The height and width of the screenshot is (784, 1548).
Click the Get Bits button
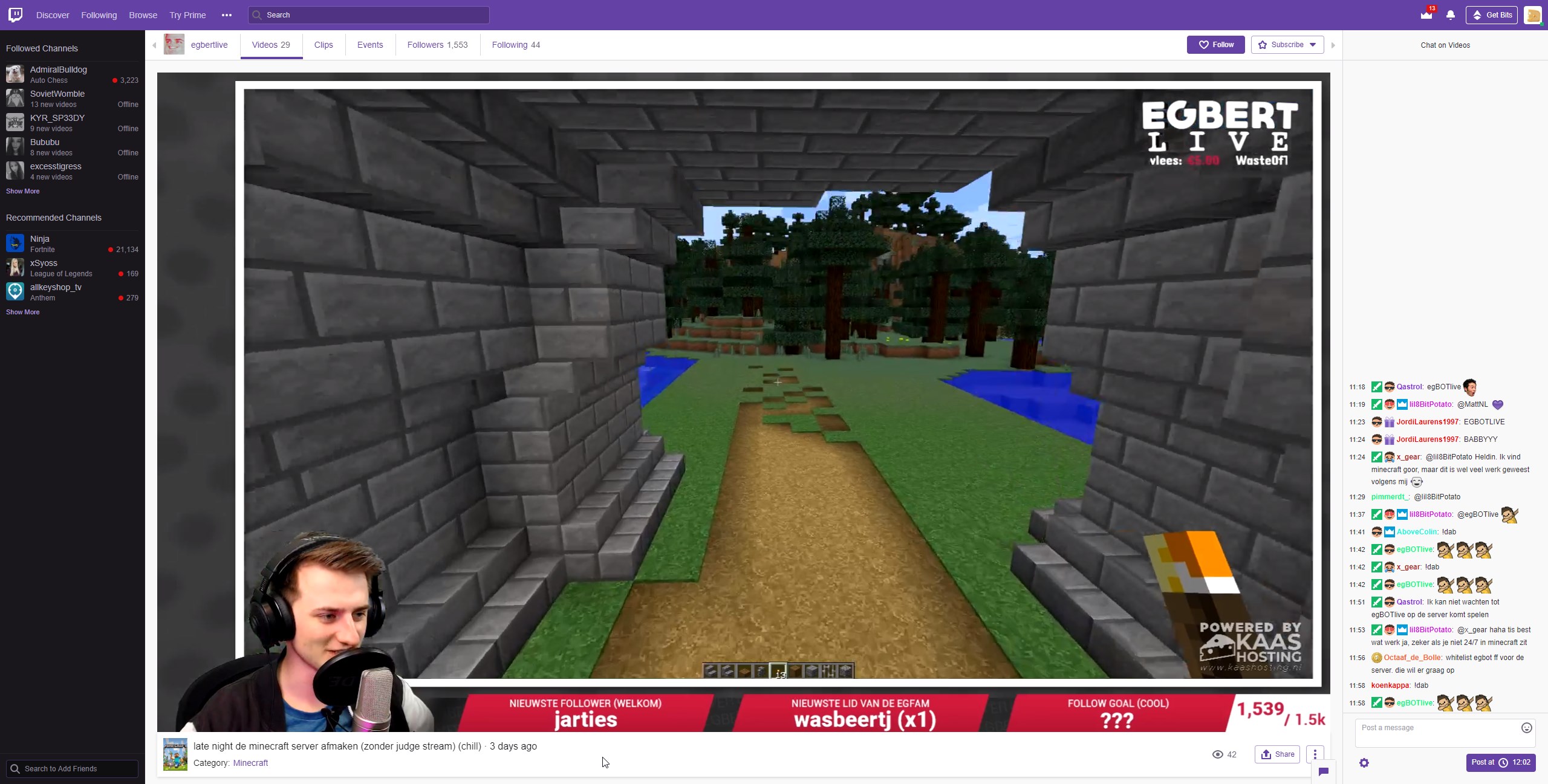click(x=1492, y=15)
